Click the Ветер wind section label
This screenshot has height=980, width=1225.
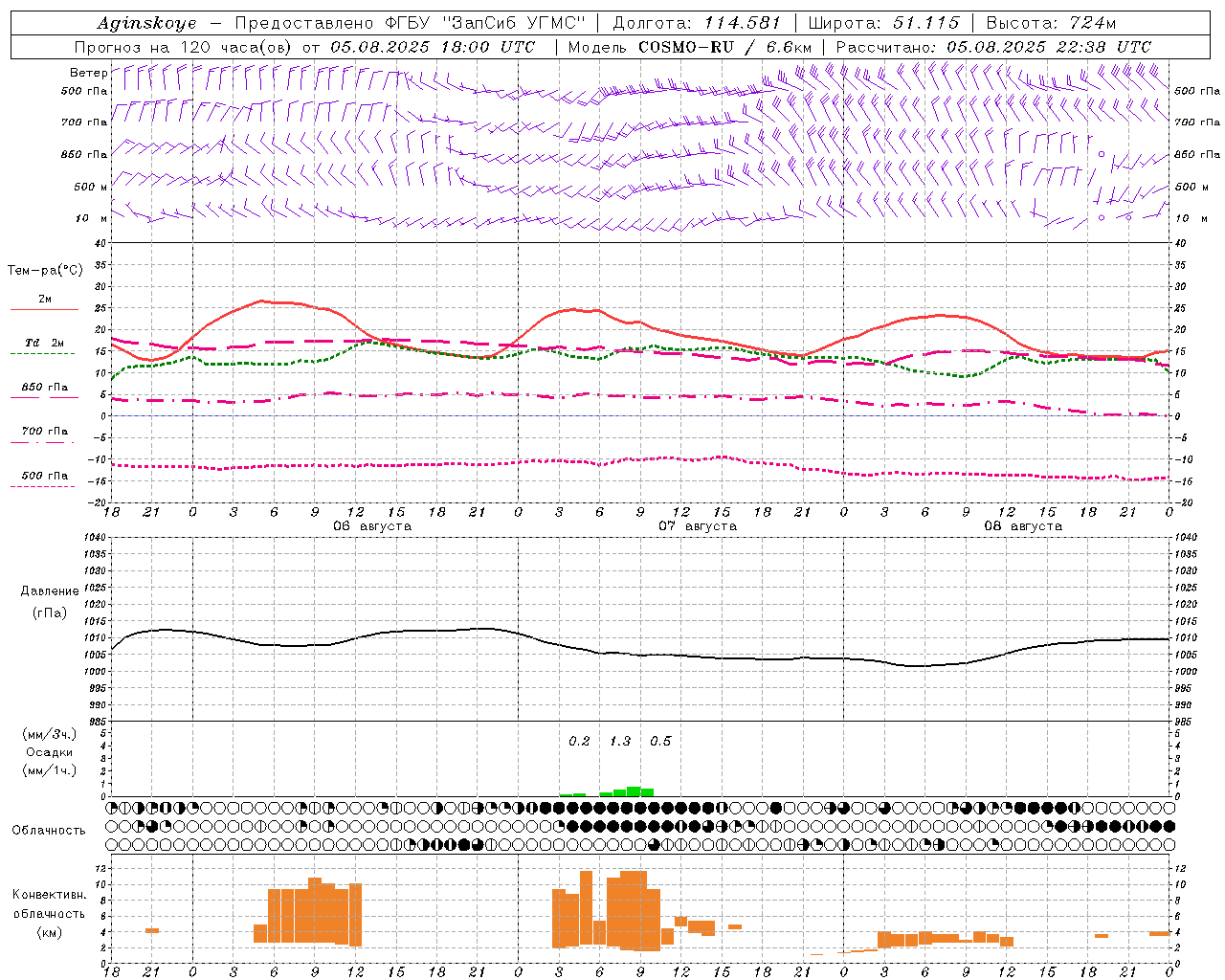pos(88,73)
